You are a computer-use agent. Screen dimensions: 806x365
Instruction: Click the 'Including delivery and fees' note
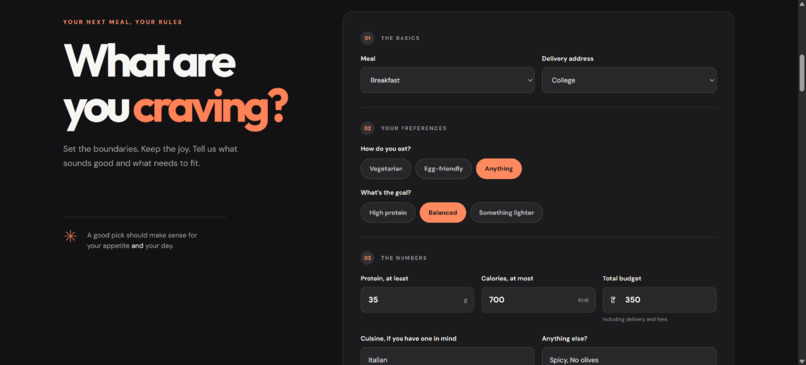(x=635, y=319)
